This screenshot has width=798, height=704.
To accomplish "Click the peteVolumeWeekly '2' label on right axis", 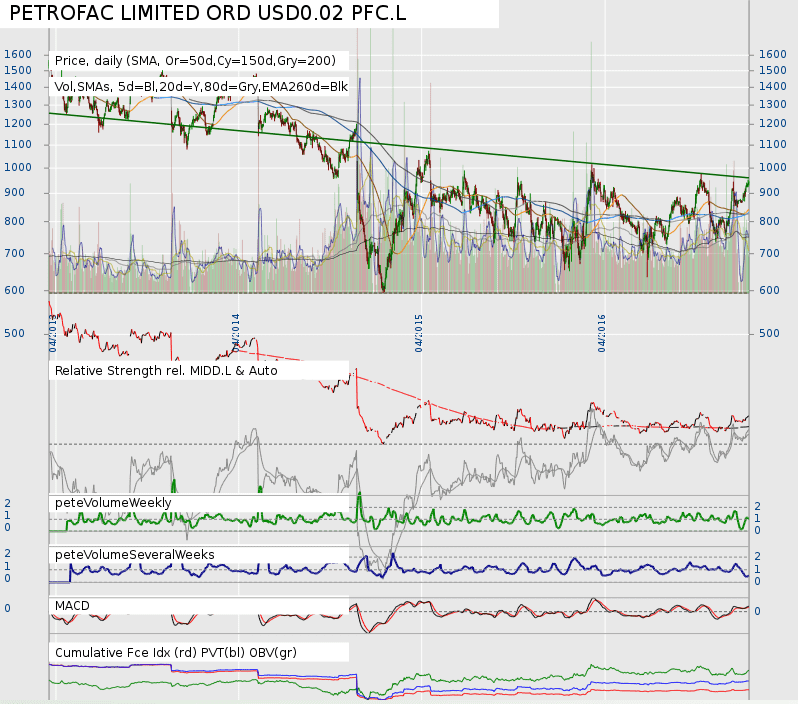I will pyautogui.click(x=757, y=506).
